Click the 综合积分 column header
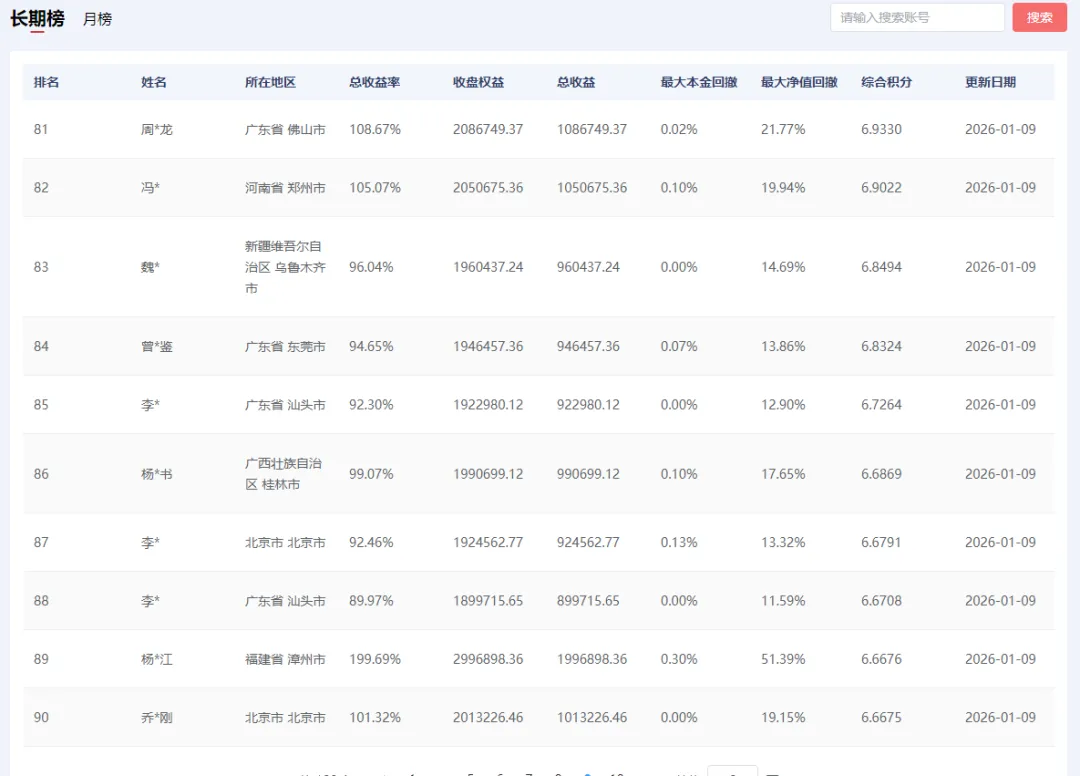 tap(886, 82)
